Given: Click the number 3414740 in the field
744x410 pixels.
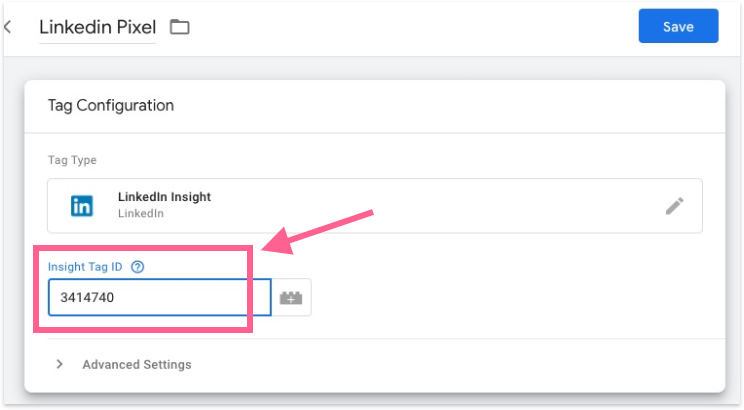Looking at the screenshot, I should point(88,298).
